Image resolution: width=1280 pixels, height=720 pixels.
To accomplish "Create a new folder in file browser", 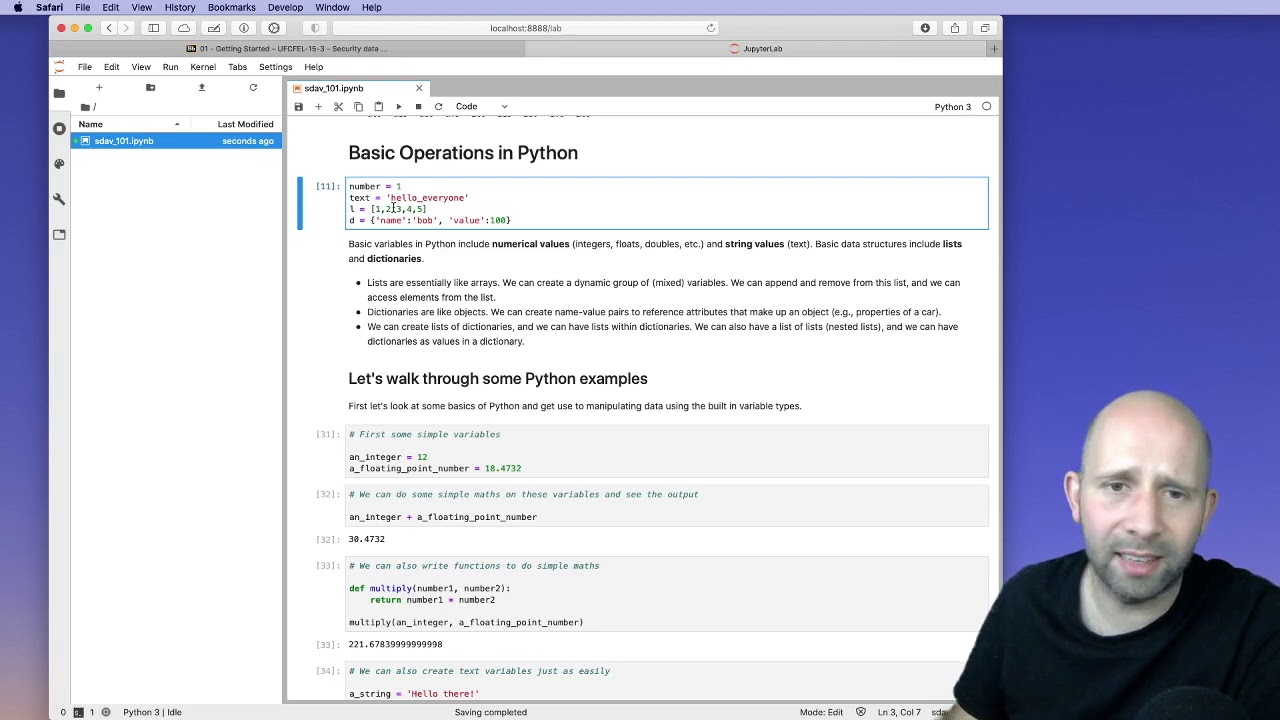I will point(150,88).
